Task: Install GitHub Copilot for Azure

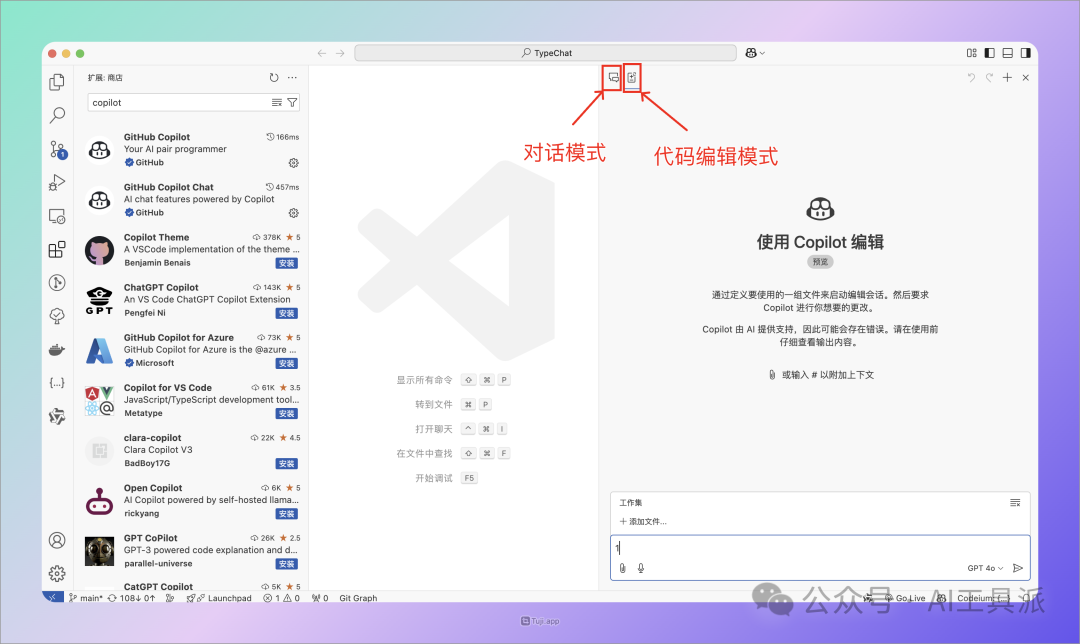Action: [287, 364]
